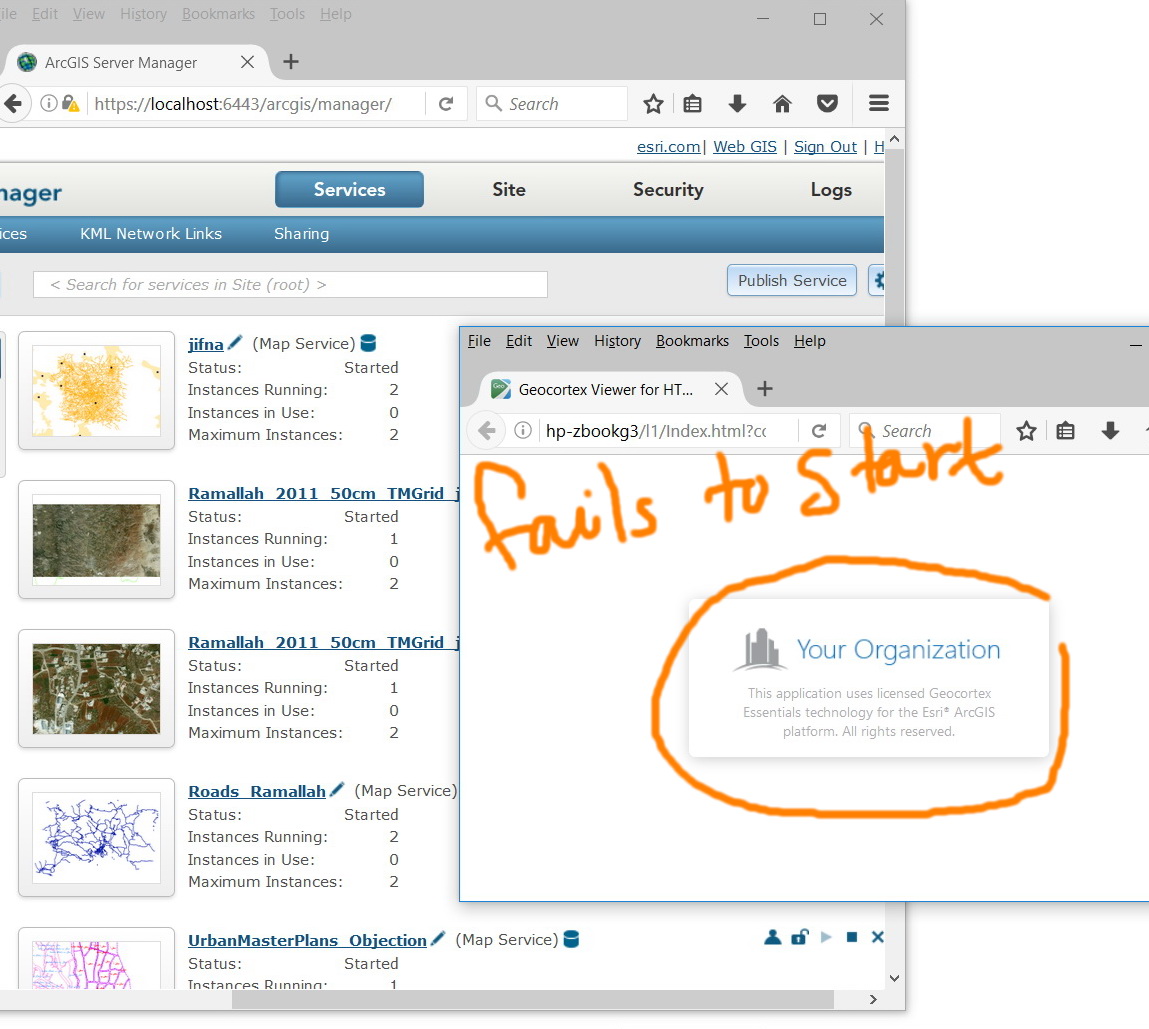1149x1029 pixels.
Task: Click lock warning icon in ArcGIS address bar
Action: [x=70, y=103]
